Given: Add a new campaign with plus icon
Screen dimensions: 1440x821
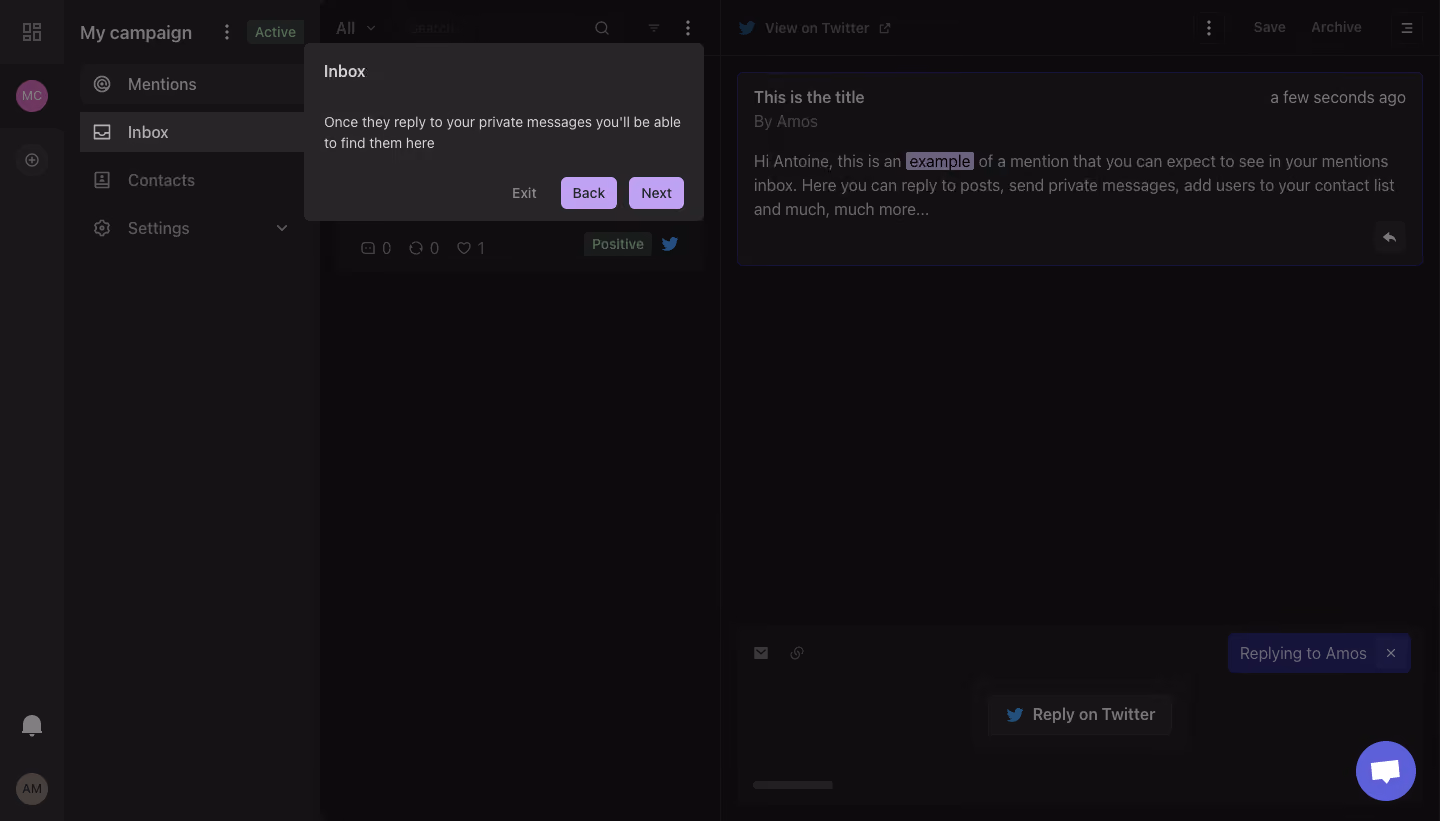Looking at the screenshot, I should [x=32, y=160].
